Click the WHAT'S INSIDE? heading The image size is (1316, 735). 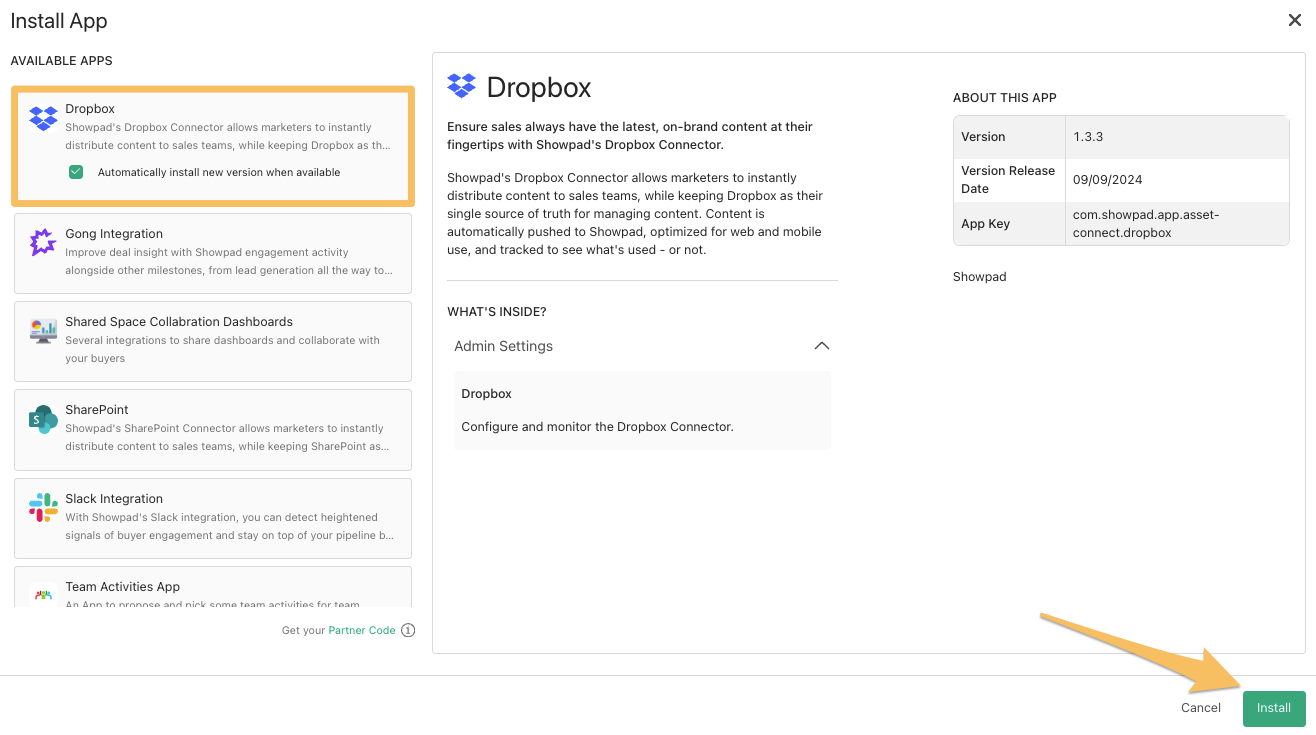coord(497,312)
